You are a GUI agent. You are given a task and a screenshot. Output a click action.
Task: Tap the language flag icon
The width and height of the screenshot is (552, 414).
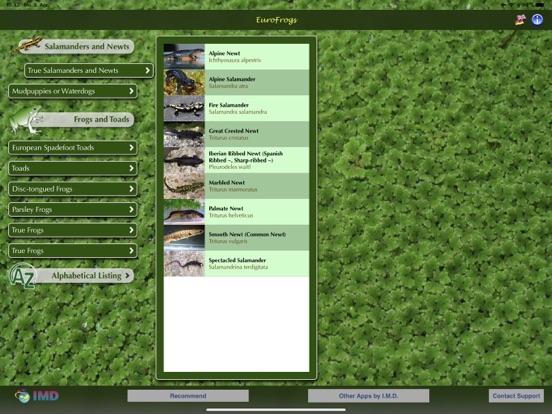pos(520,20)
